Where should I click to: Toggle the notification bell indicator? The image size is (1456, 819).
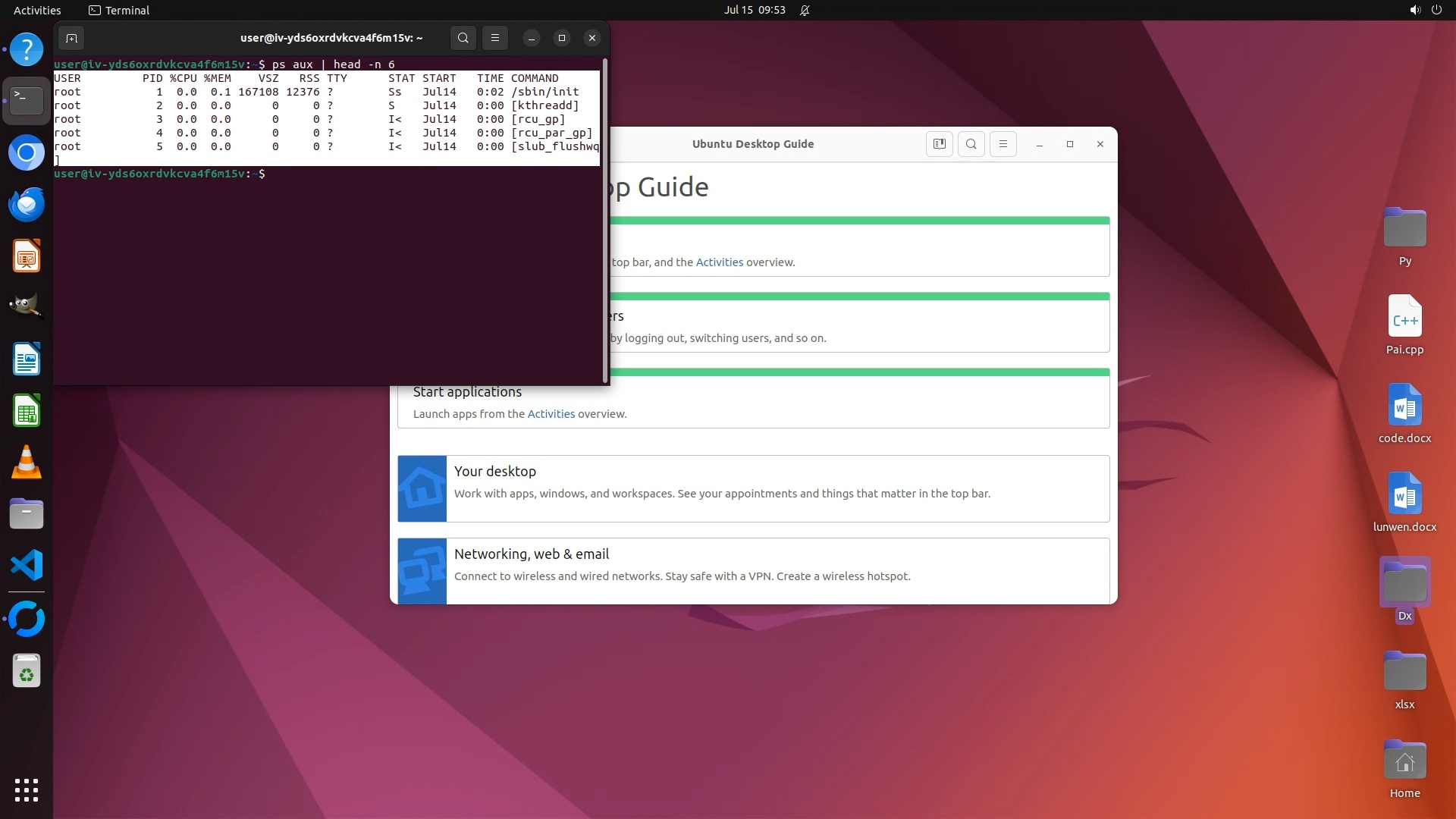pyautogui.click(x=805, y=10)
